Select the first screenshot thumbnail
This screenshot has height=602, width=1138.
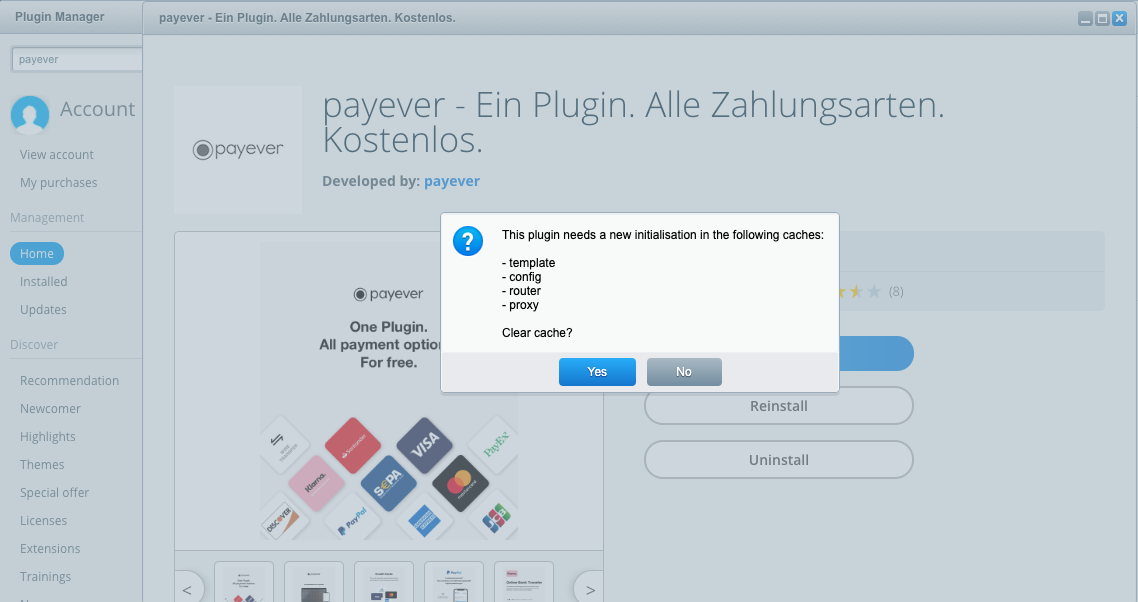(244, 582)
